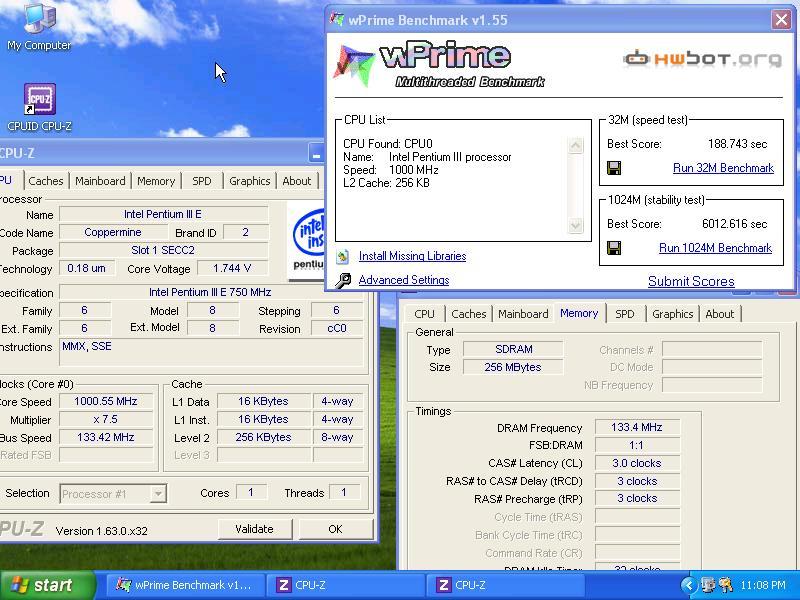Image resolution: width=800 pixels, height=600 pixels.
Task: Run 1024M Benchmark link
Action: pyautogui.click(x=715, y=248)
